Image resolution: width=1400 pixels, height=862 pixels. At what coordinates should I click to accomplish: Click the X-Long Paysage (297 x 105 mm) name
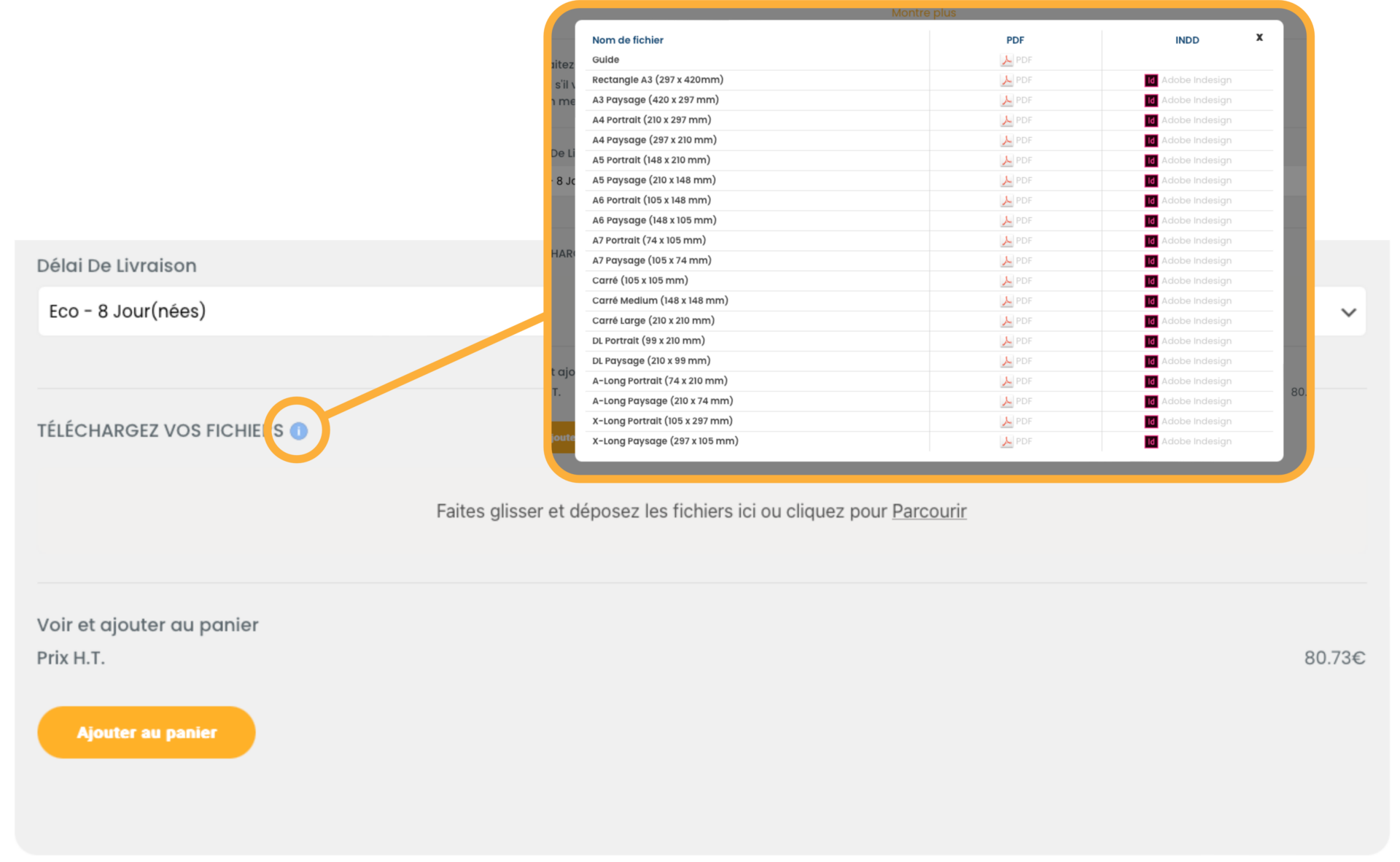pos(665,441)
